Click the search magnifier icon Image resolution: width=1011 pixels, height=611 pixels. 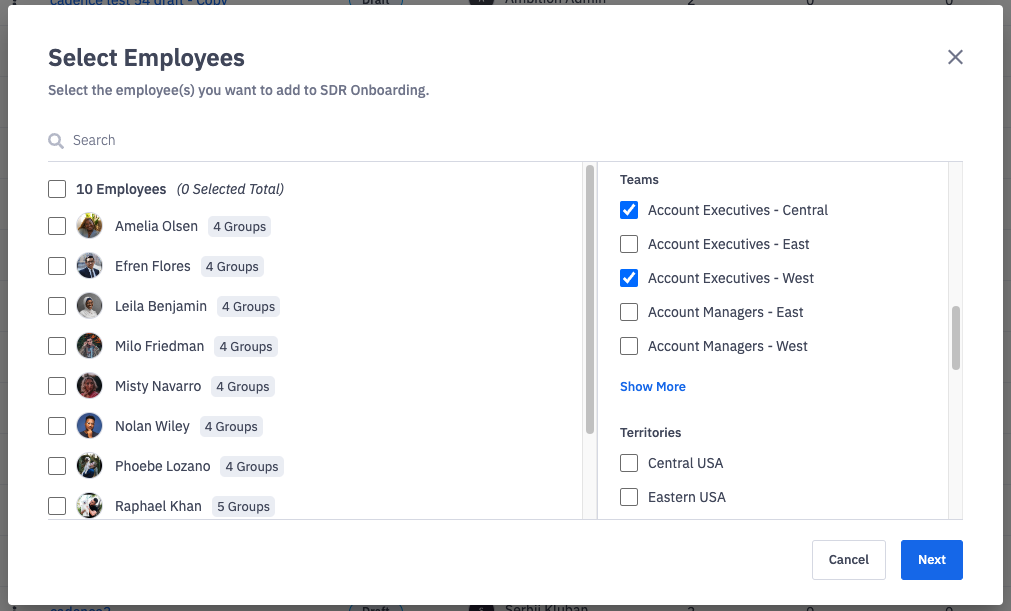pos(56,141)
